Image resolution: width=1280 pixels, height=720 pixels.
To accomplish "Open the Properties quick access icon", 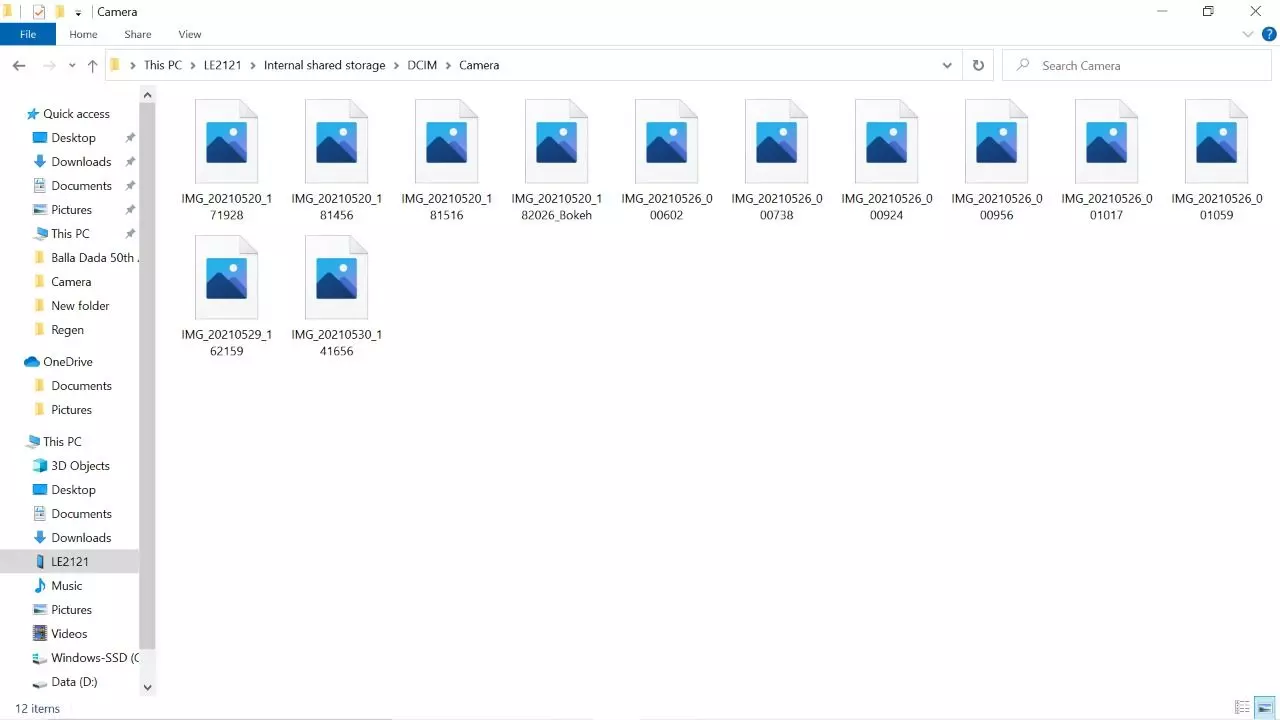I will (x=38, y=11).
